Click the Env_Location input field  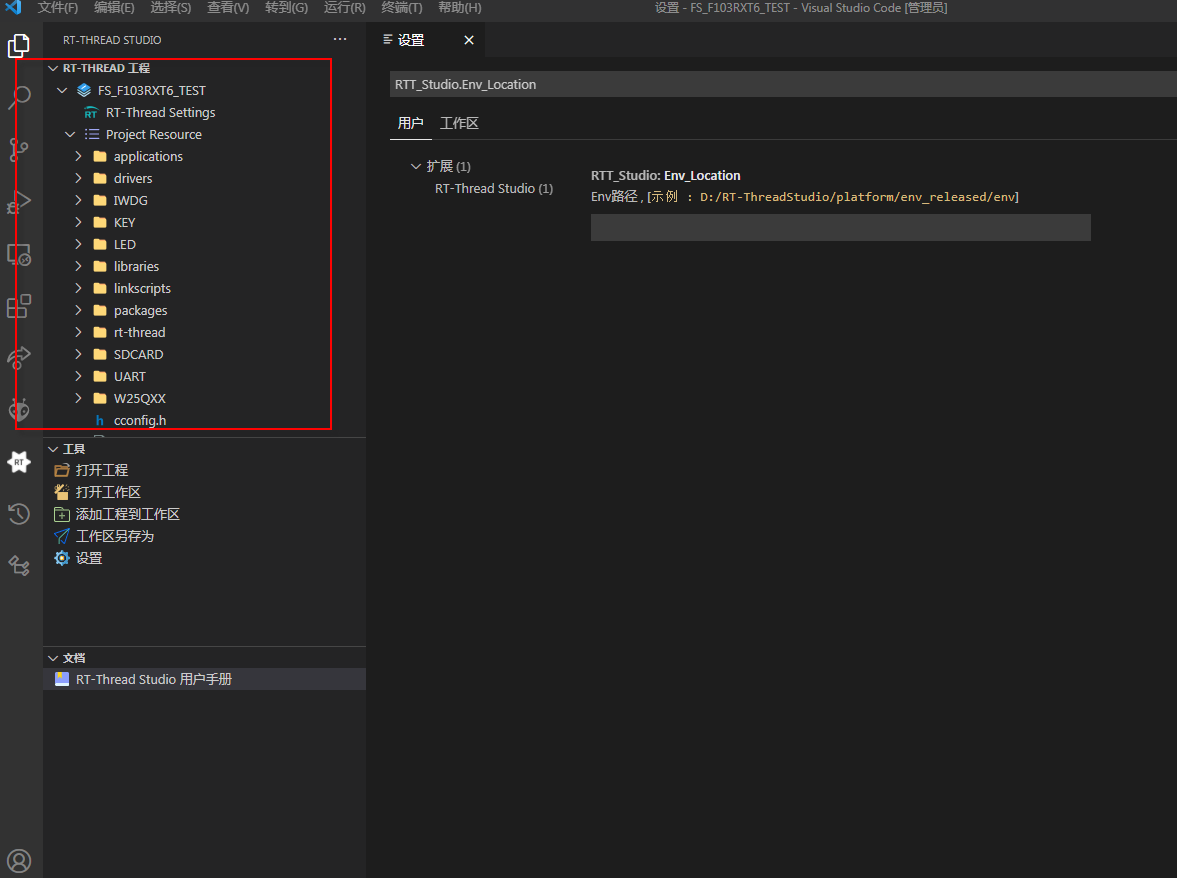840,227
